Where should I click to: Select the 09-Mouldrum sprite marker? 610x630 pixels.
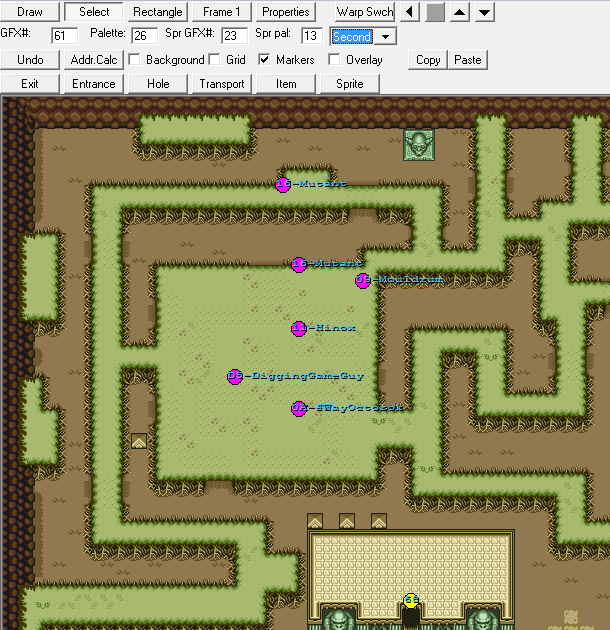tap(363, 280)
